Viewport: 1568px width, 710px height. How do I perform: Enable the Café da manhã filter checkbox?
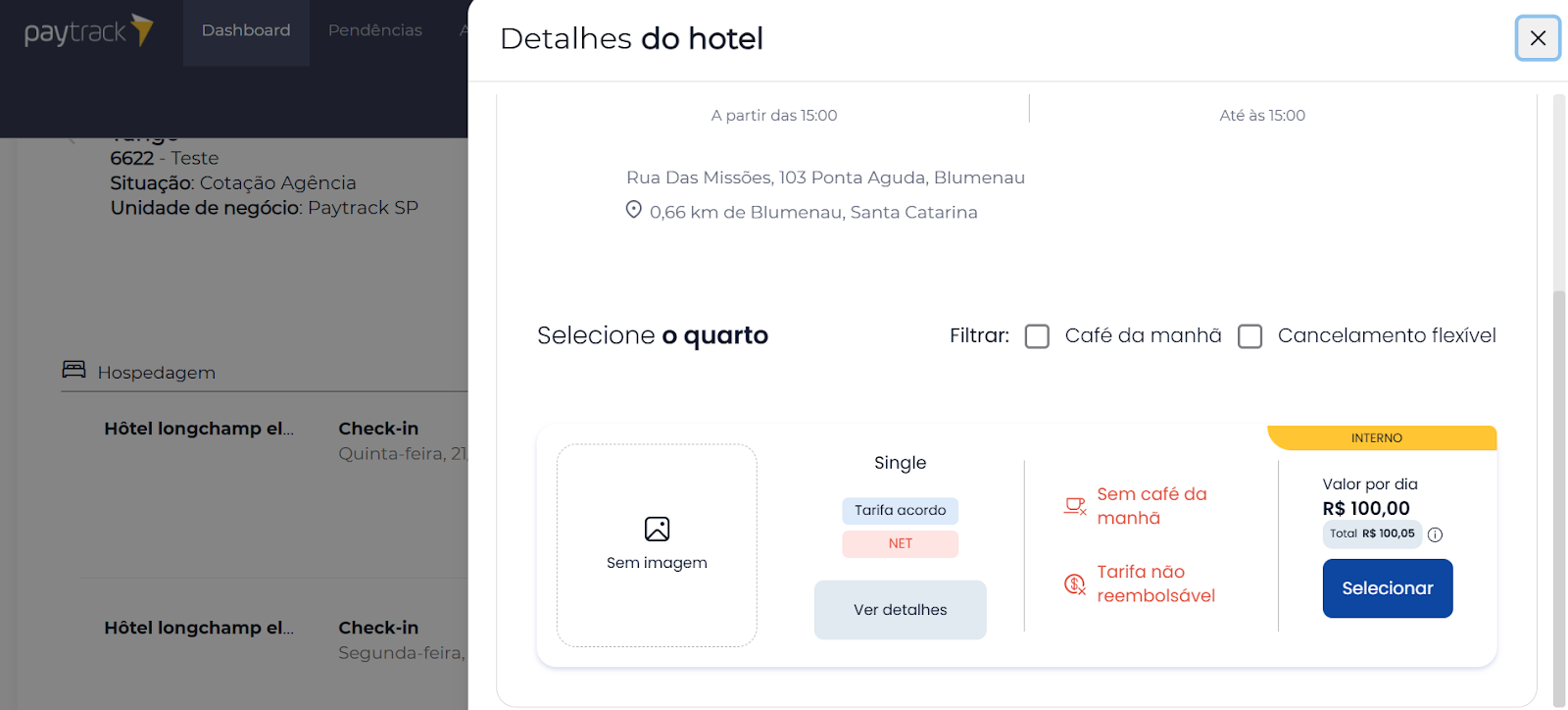(x=1037, y=336)
